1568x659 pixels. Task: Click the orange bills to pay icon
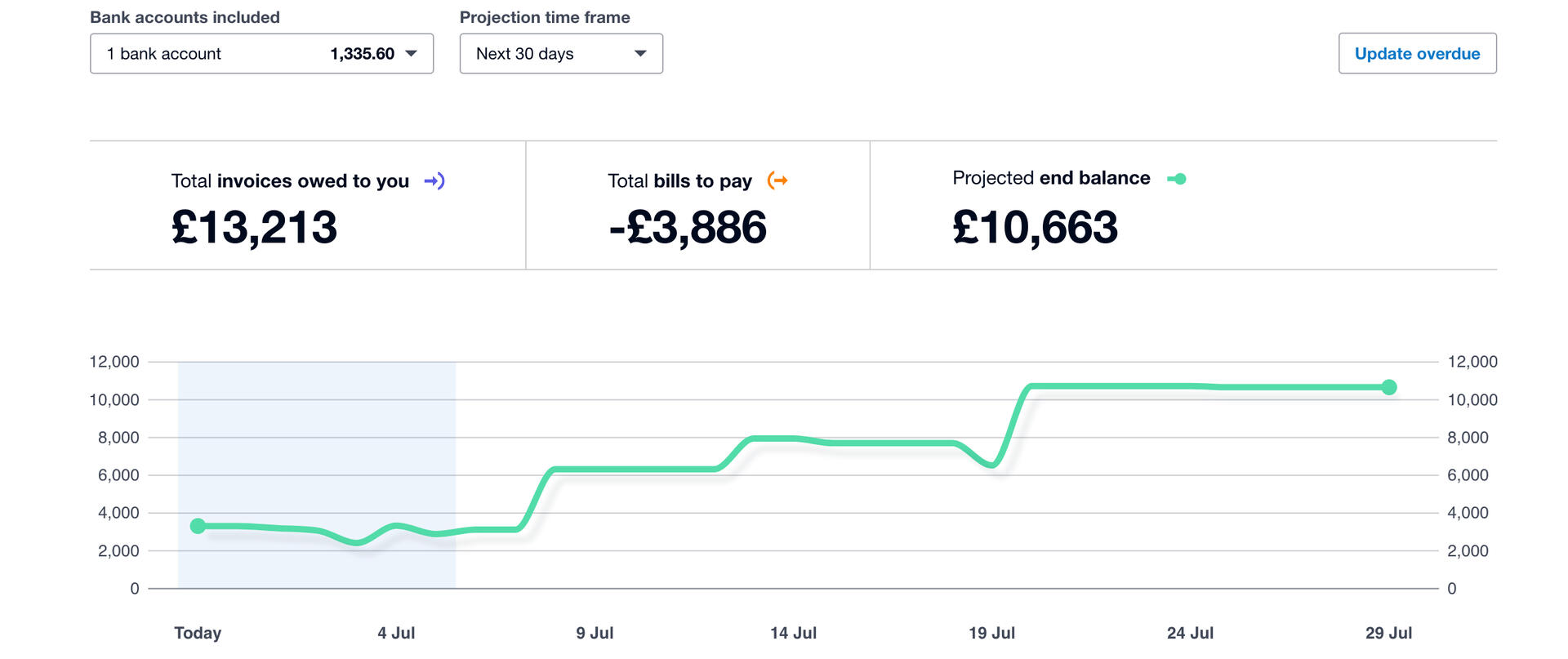click(x=777, y=180)
